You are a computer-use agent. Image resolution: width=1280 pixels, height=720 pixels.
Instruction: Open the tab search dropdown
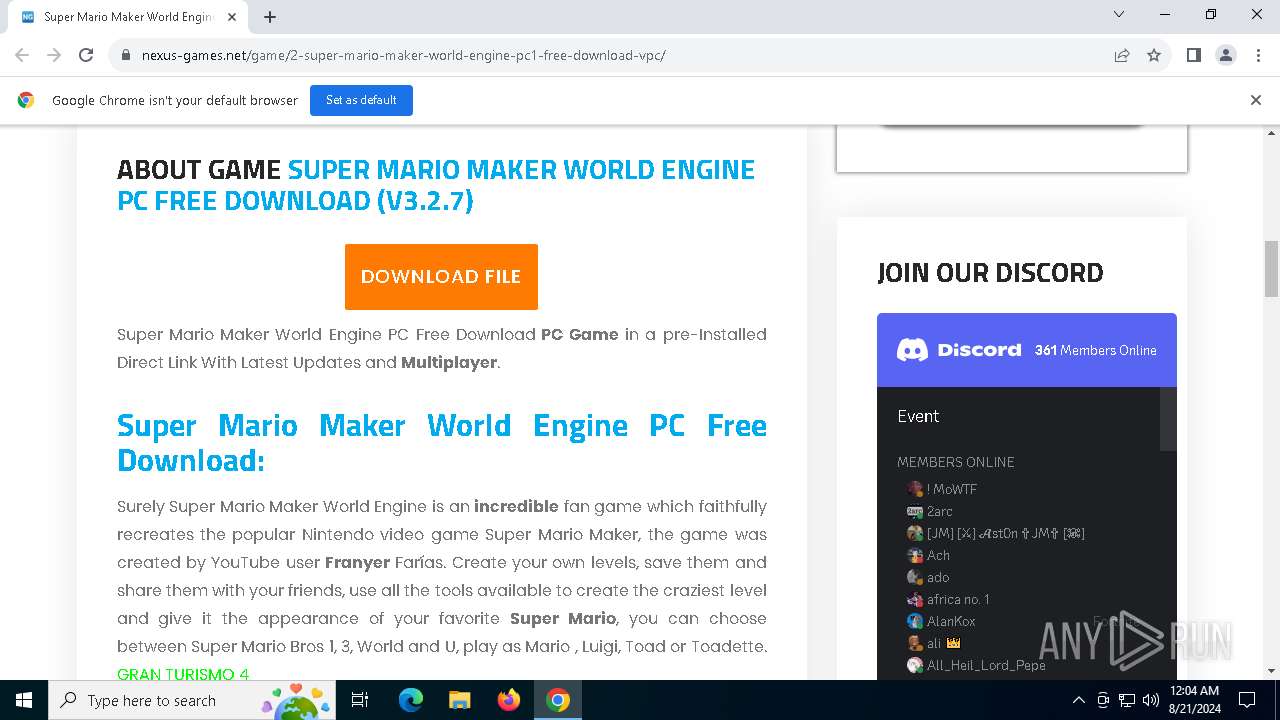point(1119,14)
